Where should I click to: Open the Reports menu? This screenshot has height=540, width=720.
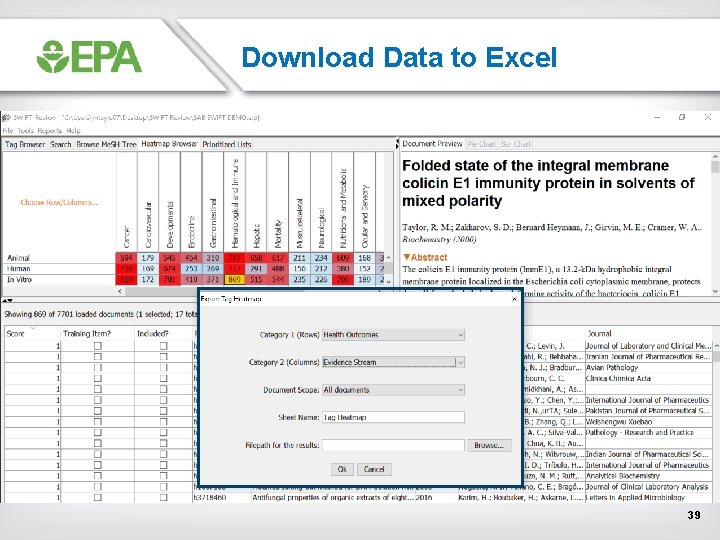pyautogui.click(x=50, y=130)
